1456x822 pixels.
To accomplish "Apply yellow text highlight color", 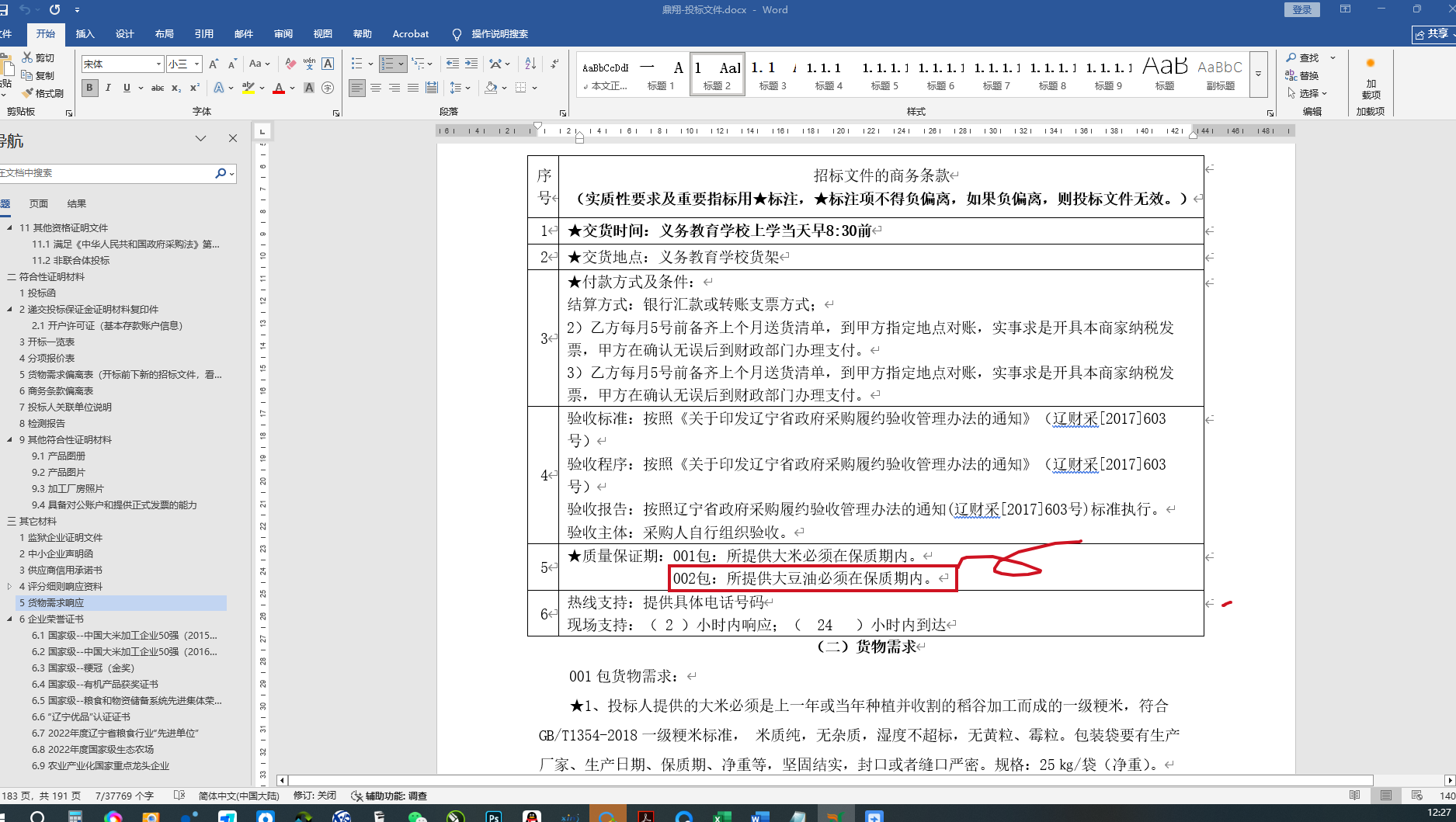I will 248,88.
